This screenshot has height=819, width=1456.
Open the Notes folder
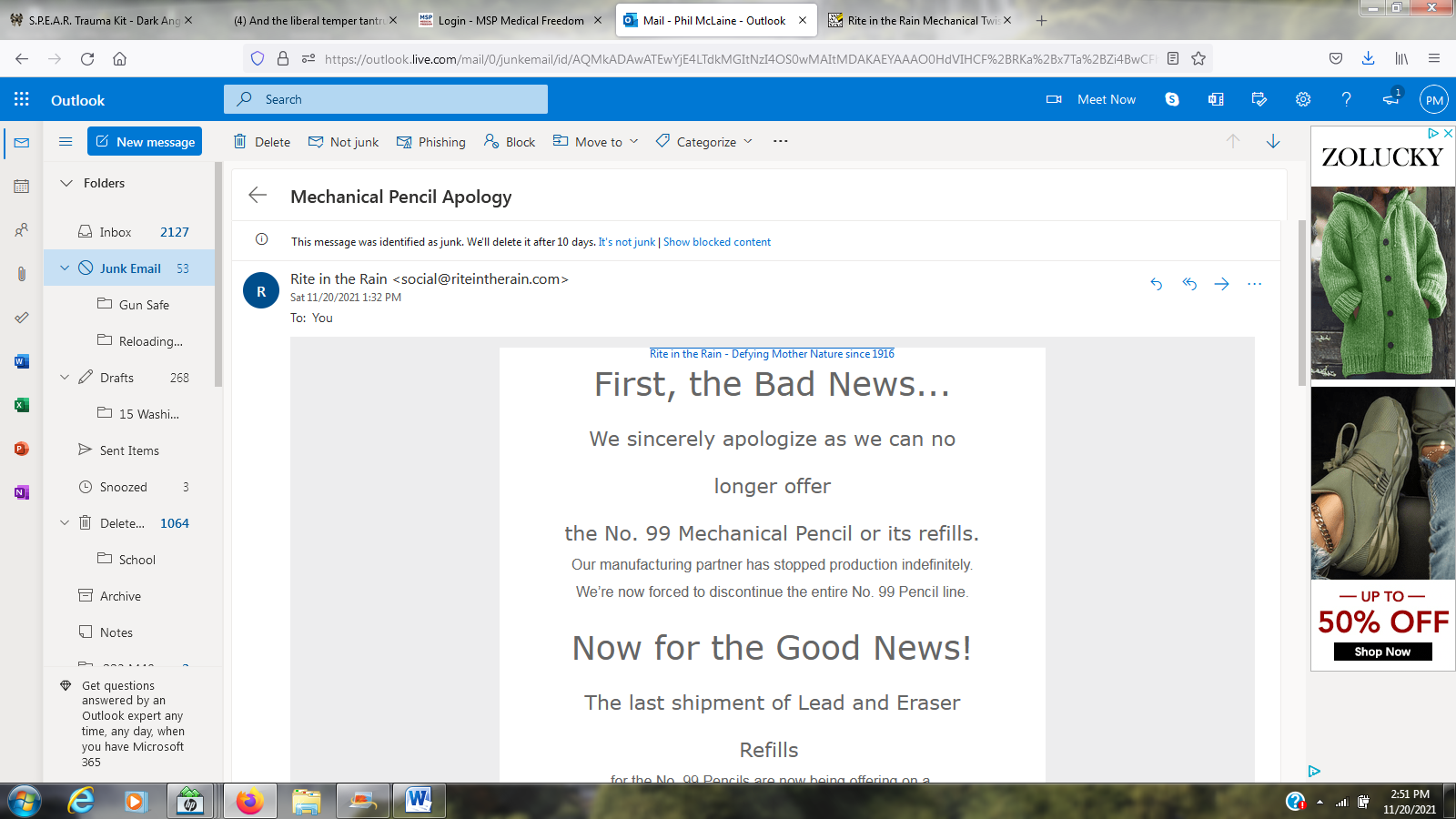129,632
